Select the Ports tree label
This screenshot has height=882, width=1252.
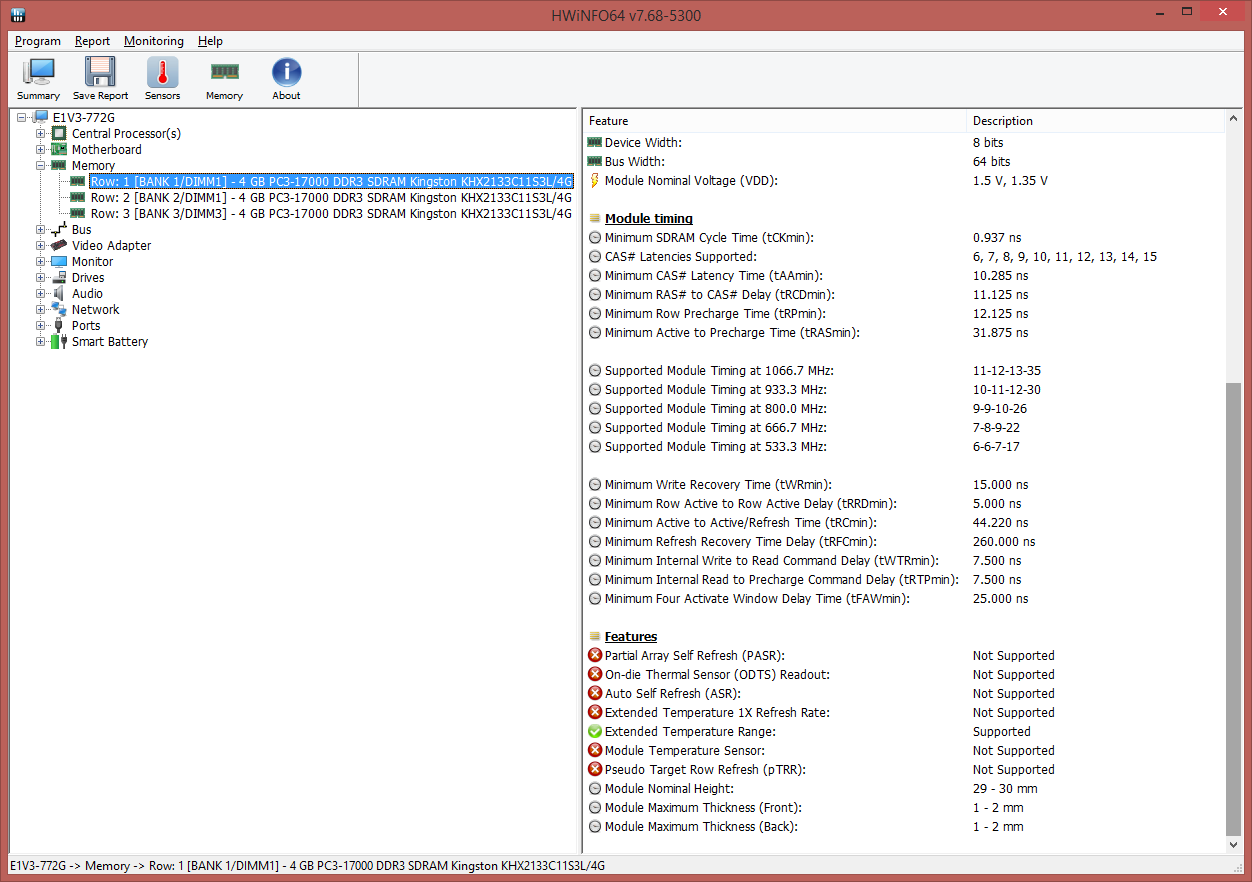pos(86,326)
